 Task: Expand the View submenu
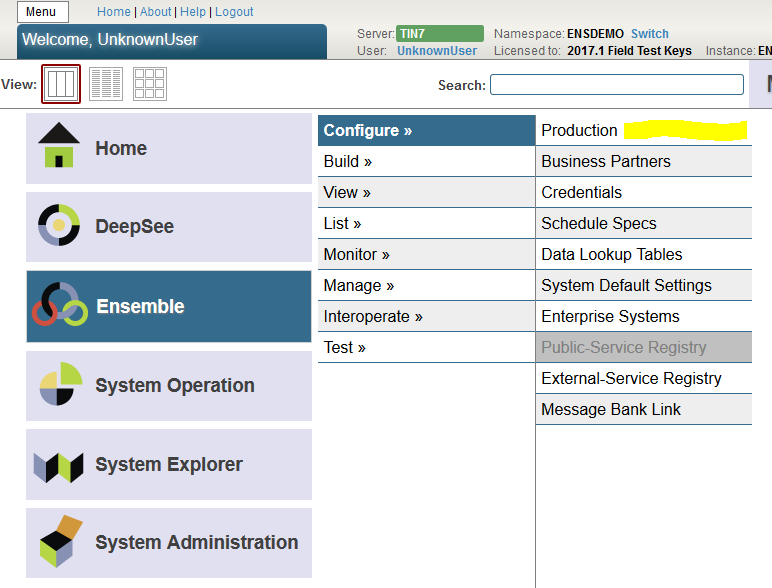pos(426,193)
